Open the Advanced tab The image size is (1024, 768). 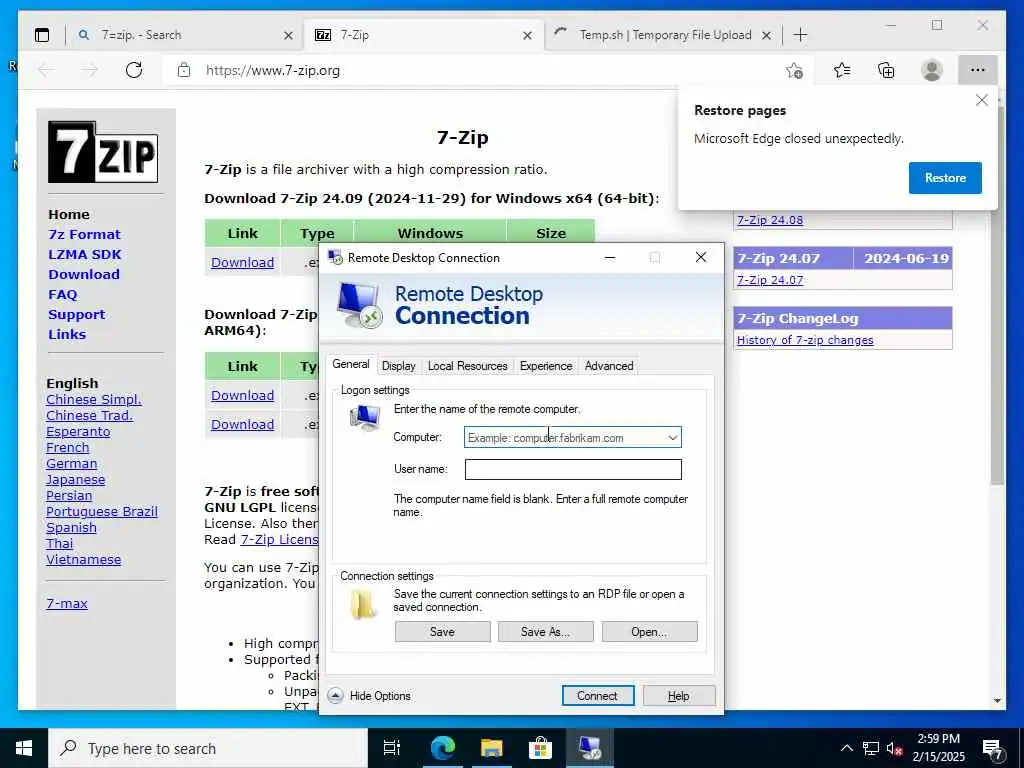coord(609,366)
